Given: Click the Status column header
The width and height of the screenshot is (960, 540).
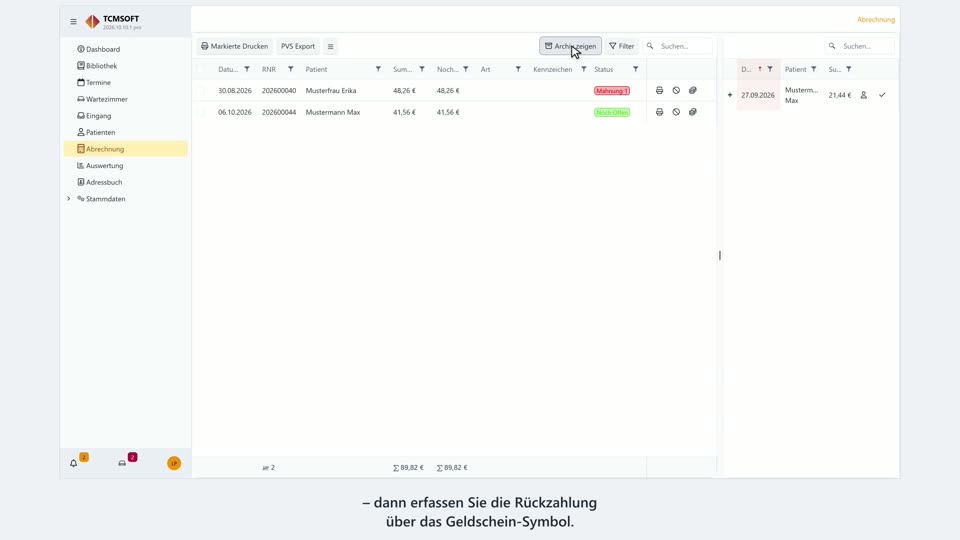Looking at the screenshot, I should point(603,69).
